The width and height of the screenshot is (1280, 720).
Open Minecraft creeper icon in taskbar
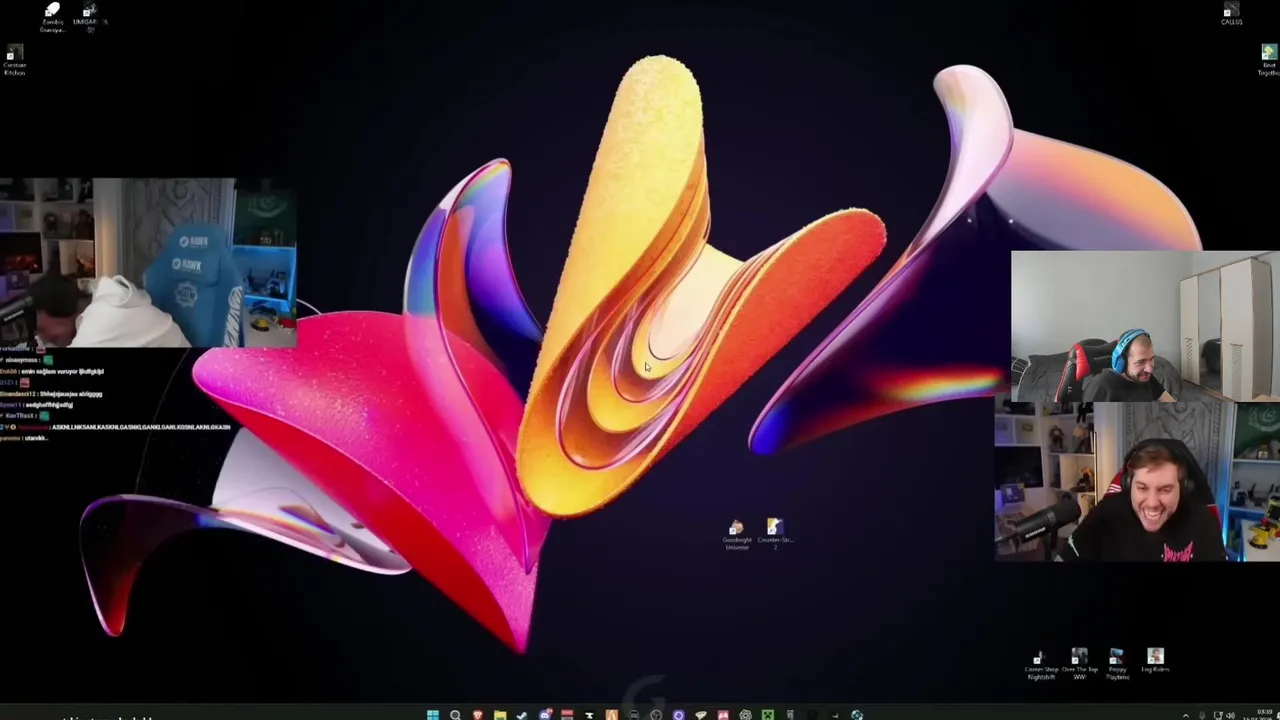pyautogui.click(x=767, y=715)
